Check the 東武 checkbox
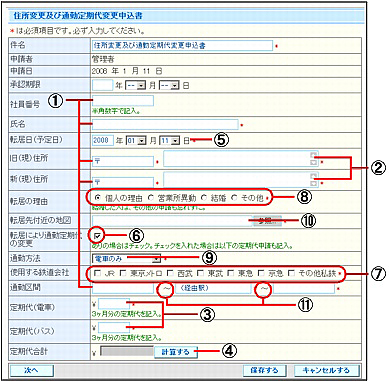Screen dimensions: 389x382 200,273
